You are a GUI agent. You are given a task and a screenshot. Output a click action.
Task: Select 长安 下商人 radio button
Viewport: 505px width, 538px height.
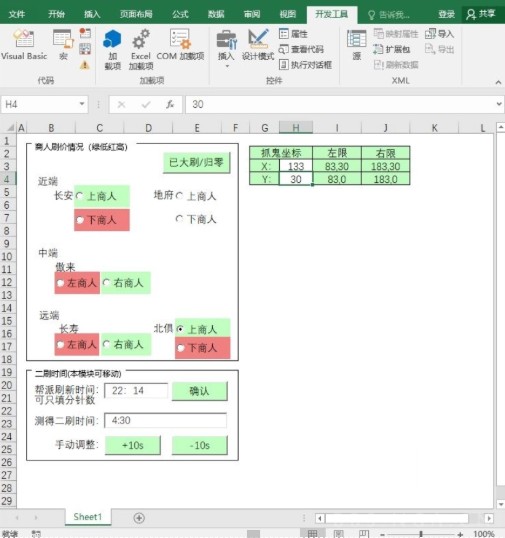80,220
